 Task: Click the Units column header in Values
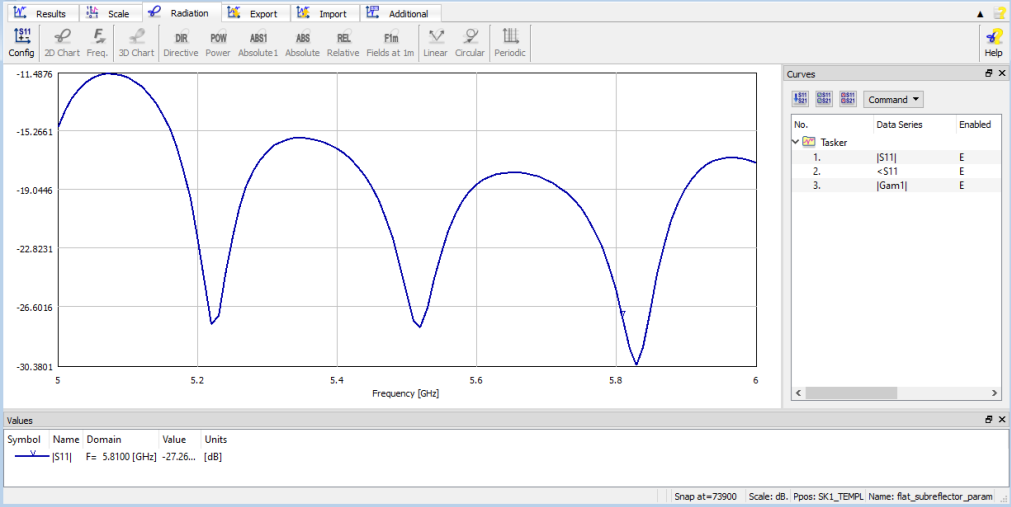[x=216, y=439]
